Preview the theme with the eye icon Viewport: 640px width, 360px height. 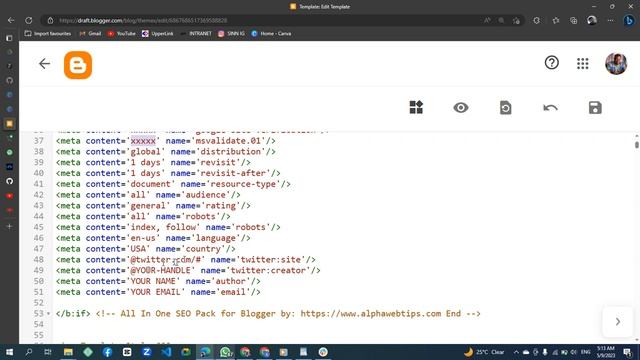[x=461, y=108]
